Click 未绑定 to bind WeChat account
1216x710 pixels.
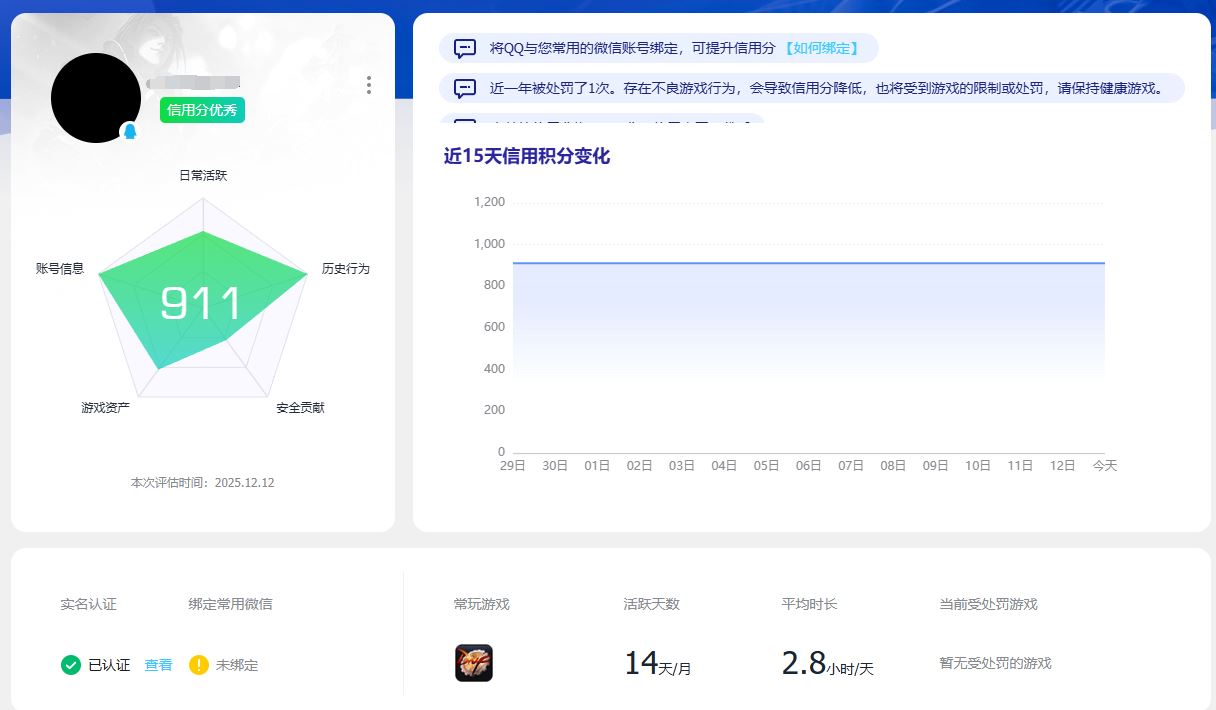(238, 663)
